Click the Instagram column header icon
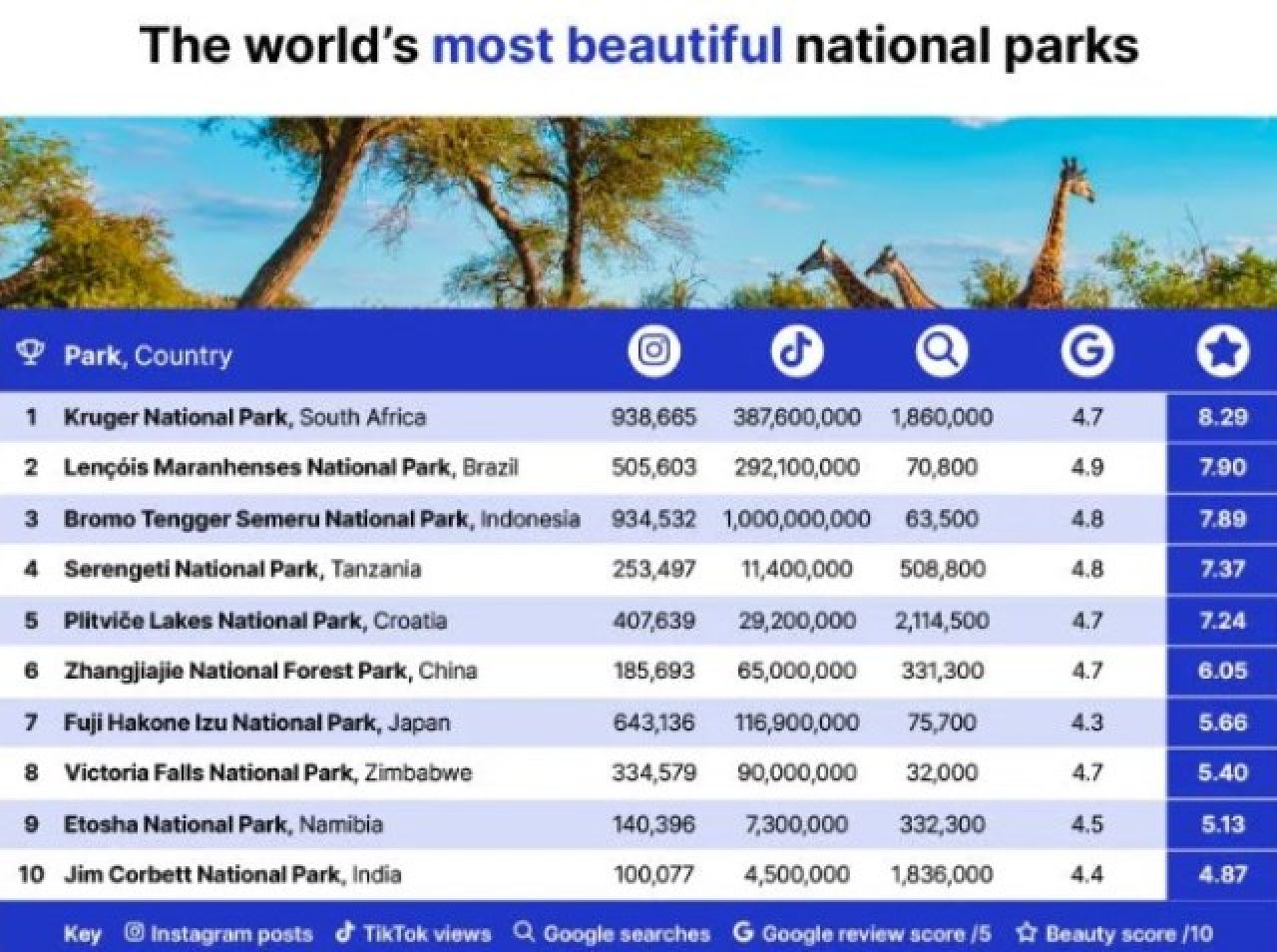 coord(654,351)
